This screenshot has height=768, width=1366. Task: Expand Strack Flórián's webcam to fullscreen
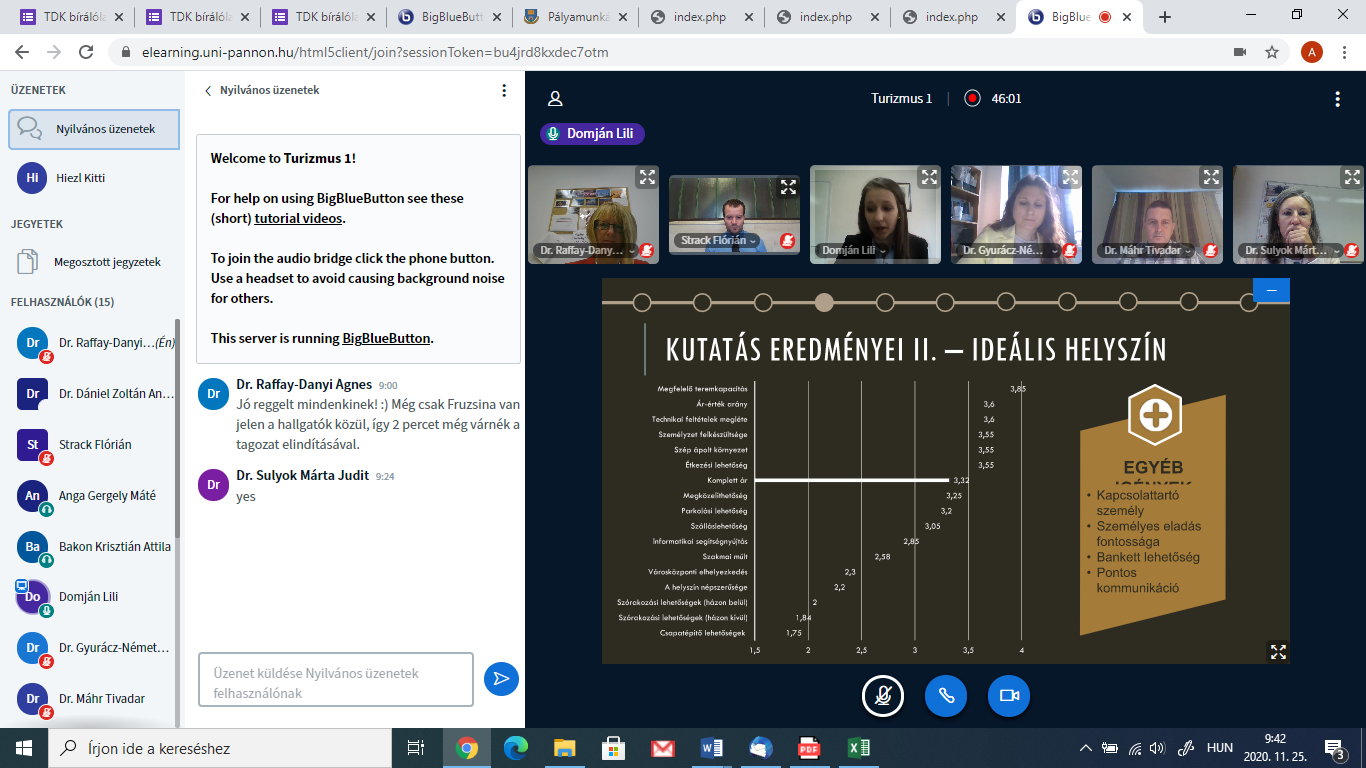(788, 187)
